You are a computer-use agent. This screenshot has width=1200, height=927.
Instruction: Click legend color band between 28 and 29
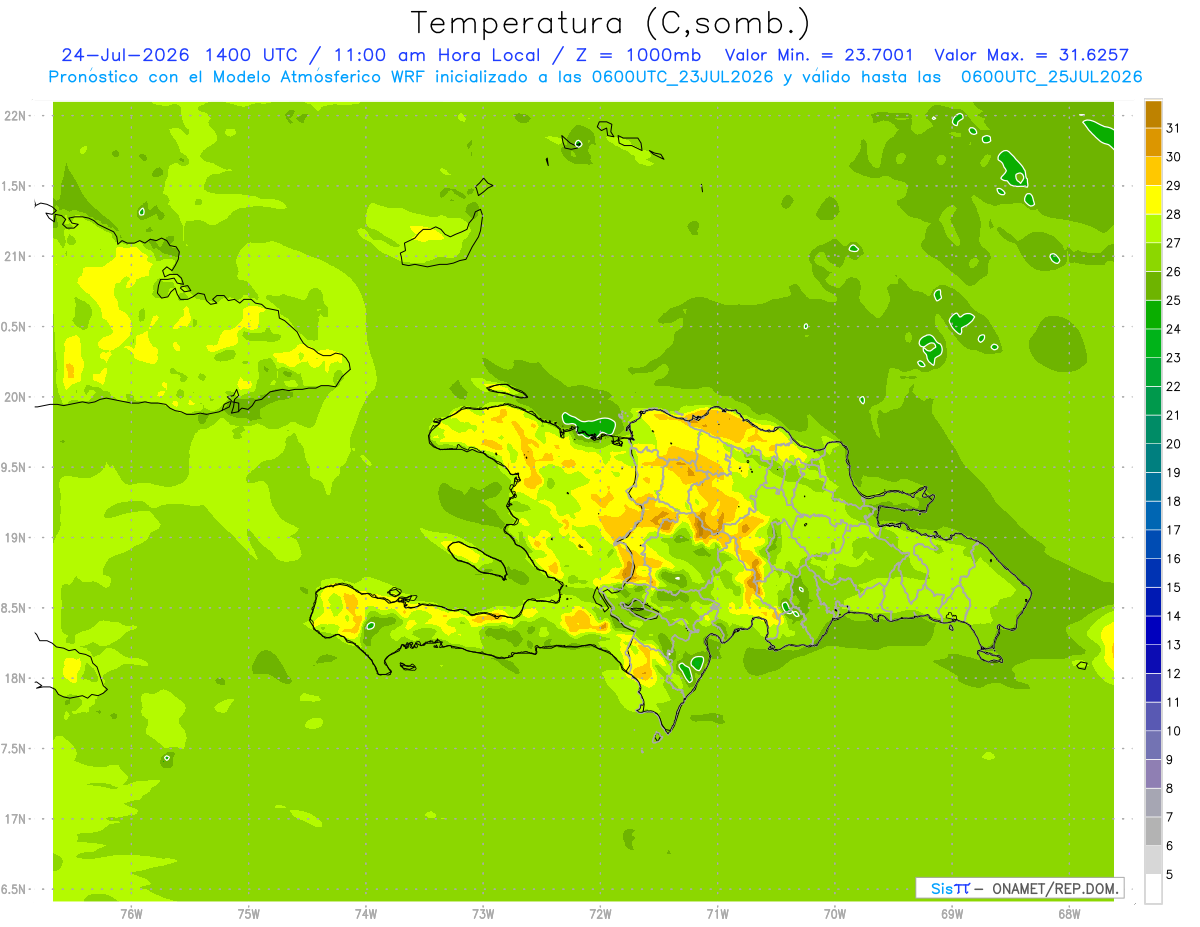[x=1153, y=200]
